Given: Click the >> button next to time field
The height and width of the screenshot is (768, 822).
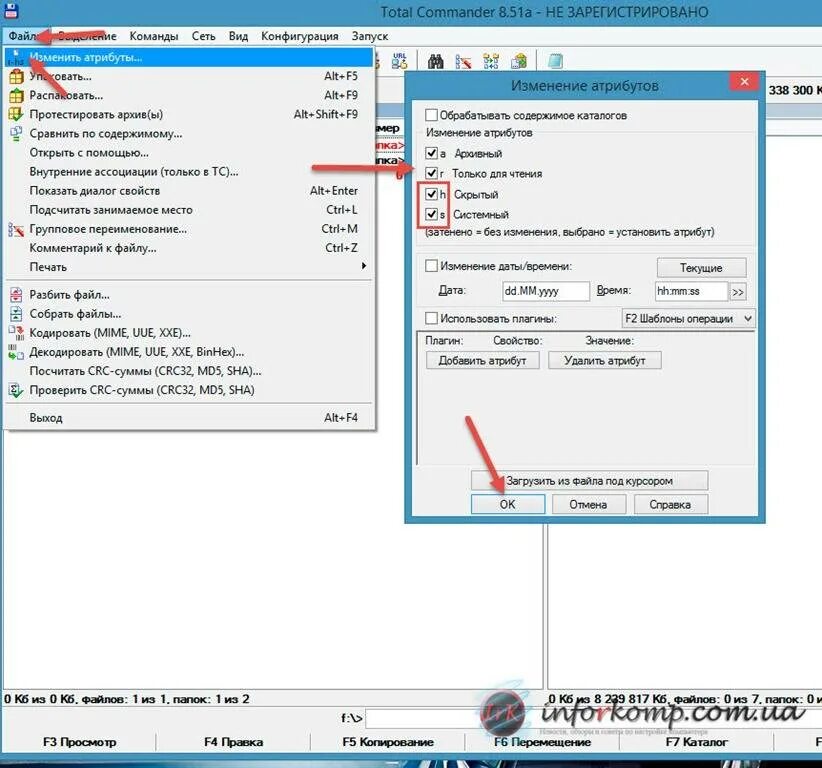Looking at the screenshot, I should point(738,292).
